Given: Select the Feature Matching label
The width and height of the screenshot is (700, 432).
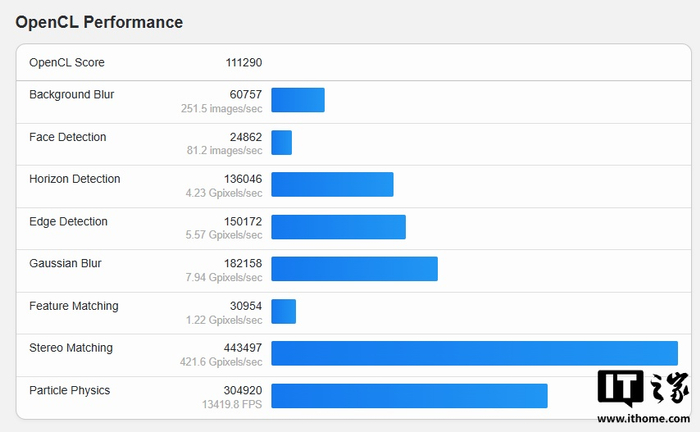Looking at the screenshot, I should (74, 306).
